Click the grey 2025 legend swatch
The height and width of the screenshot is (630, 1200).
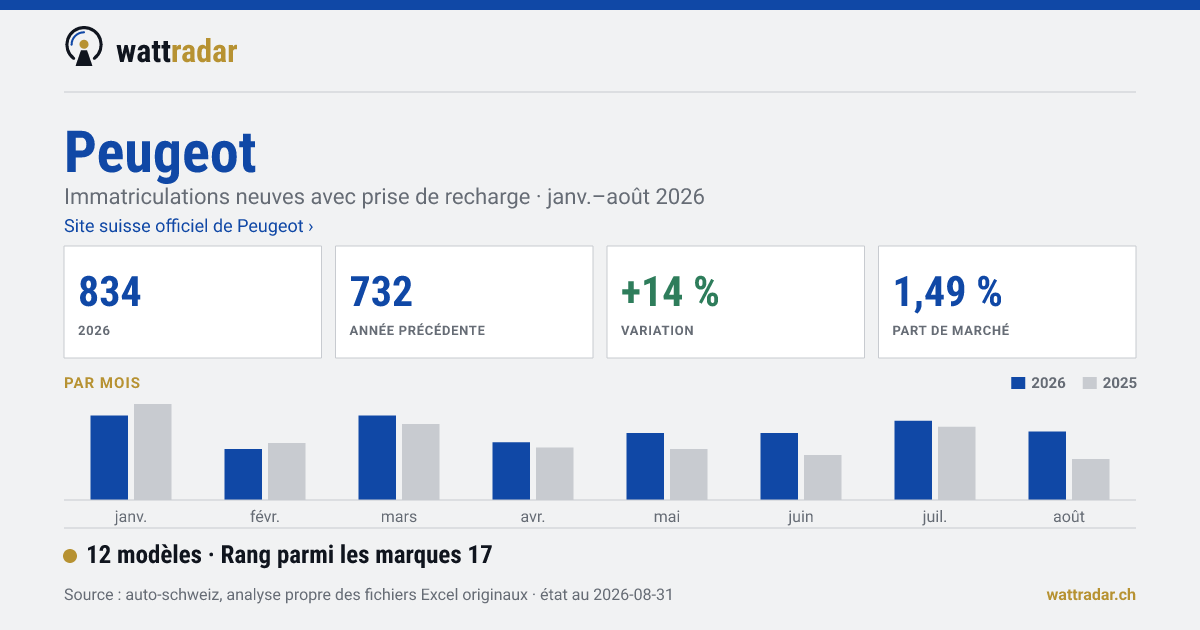[x=1090, y=383]
